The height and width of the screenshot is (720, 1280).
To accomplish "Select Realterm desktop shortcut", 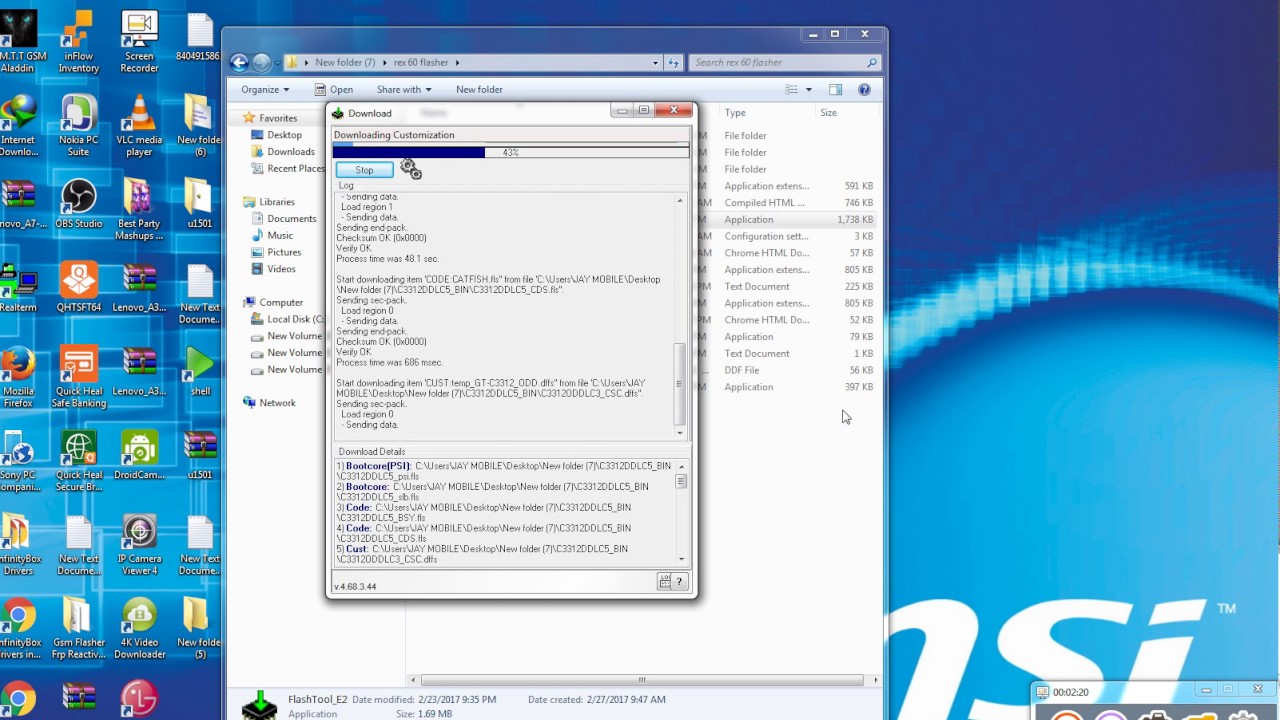I will point(17,287).
